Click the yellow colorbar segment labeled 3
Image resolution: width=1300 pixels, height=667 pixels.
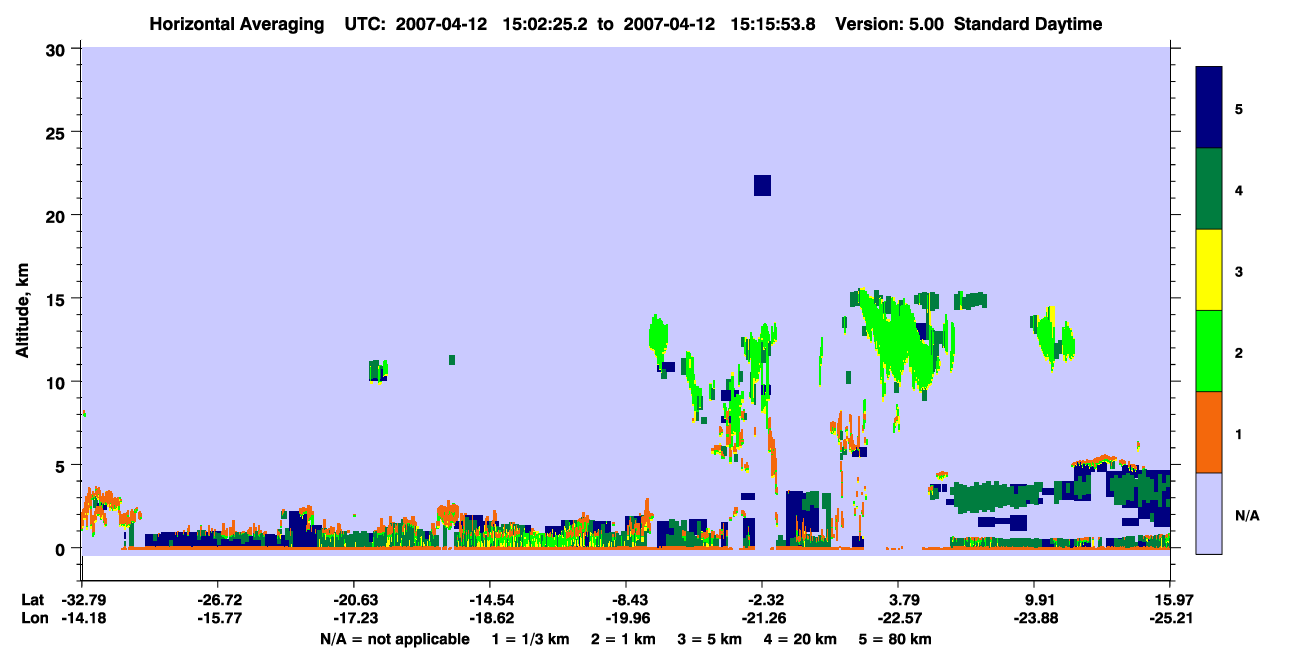tap(1209, 270)
